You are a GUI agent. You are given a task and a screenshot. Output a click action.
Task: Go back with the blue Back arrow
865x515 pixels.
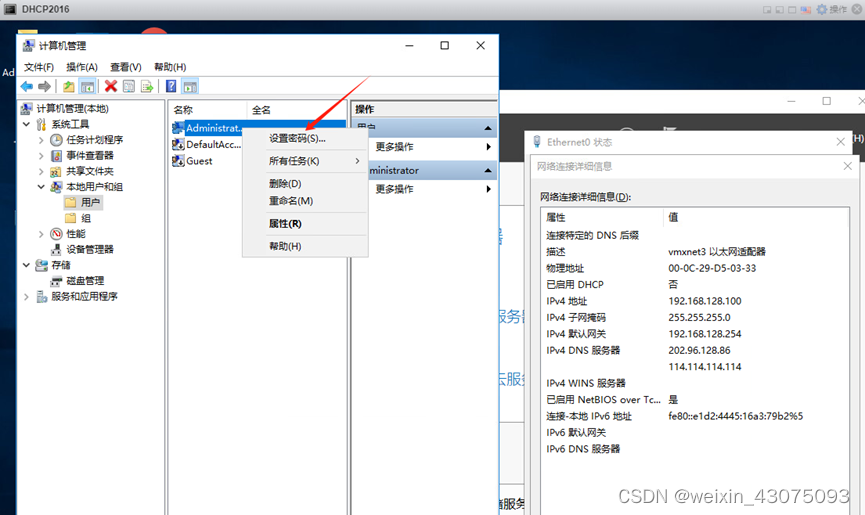26,87
